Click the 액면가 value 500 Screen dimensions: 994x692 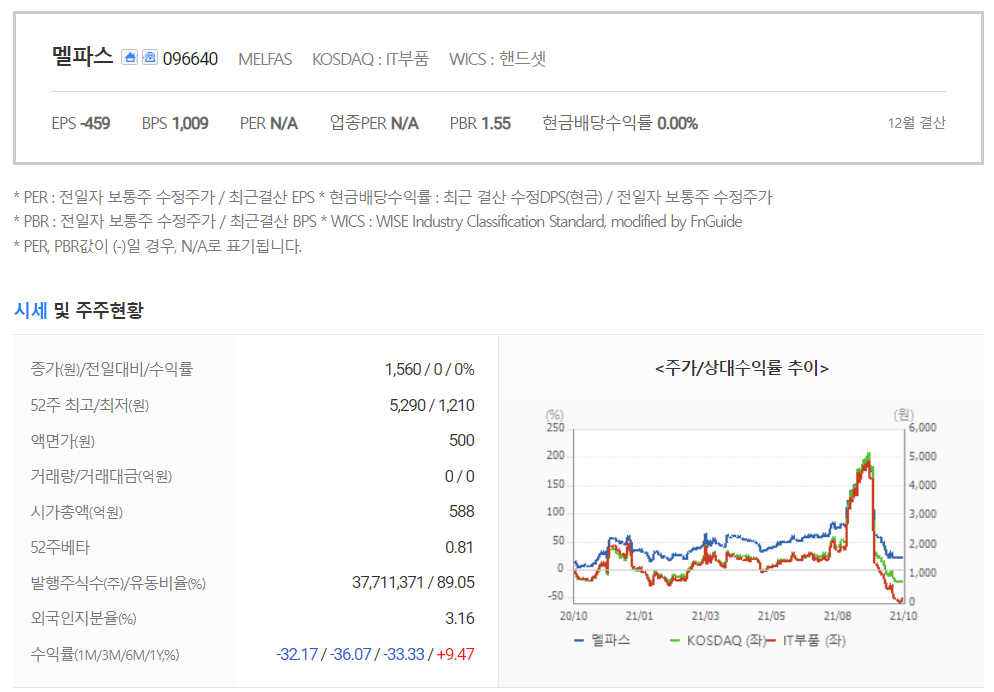462,440
